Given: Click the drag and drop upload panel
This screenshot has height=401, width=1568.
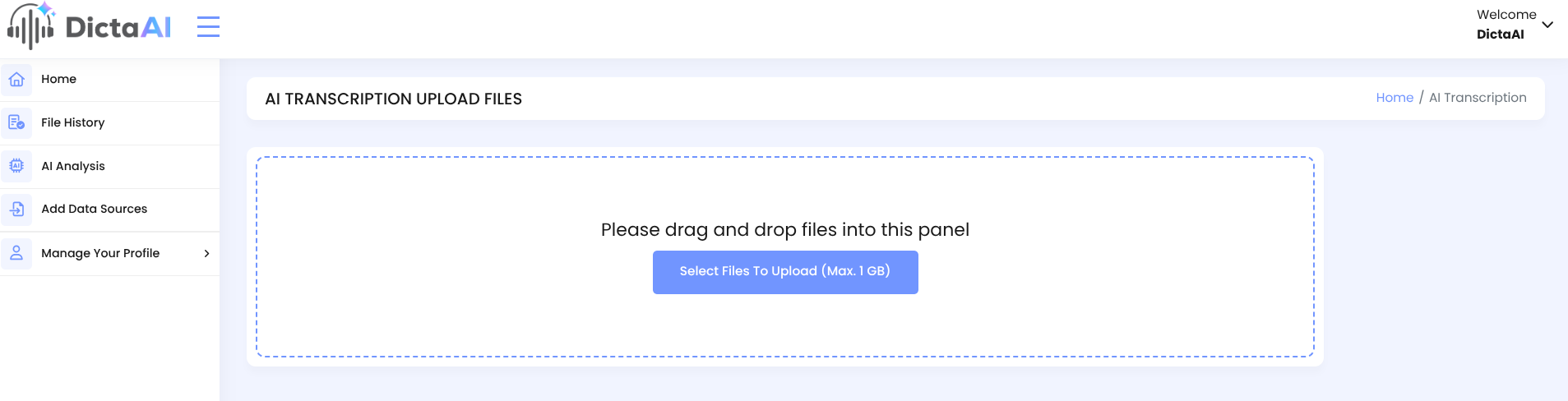Looking at the screenshot, I should tap(785, 257).
